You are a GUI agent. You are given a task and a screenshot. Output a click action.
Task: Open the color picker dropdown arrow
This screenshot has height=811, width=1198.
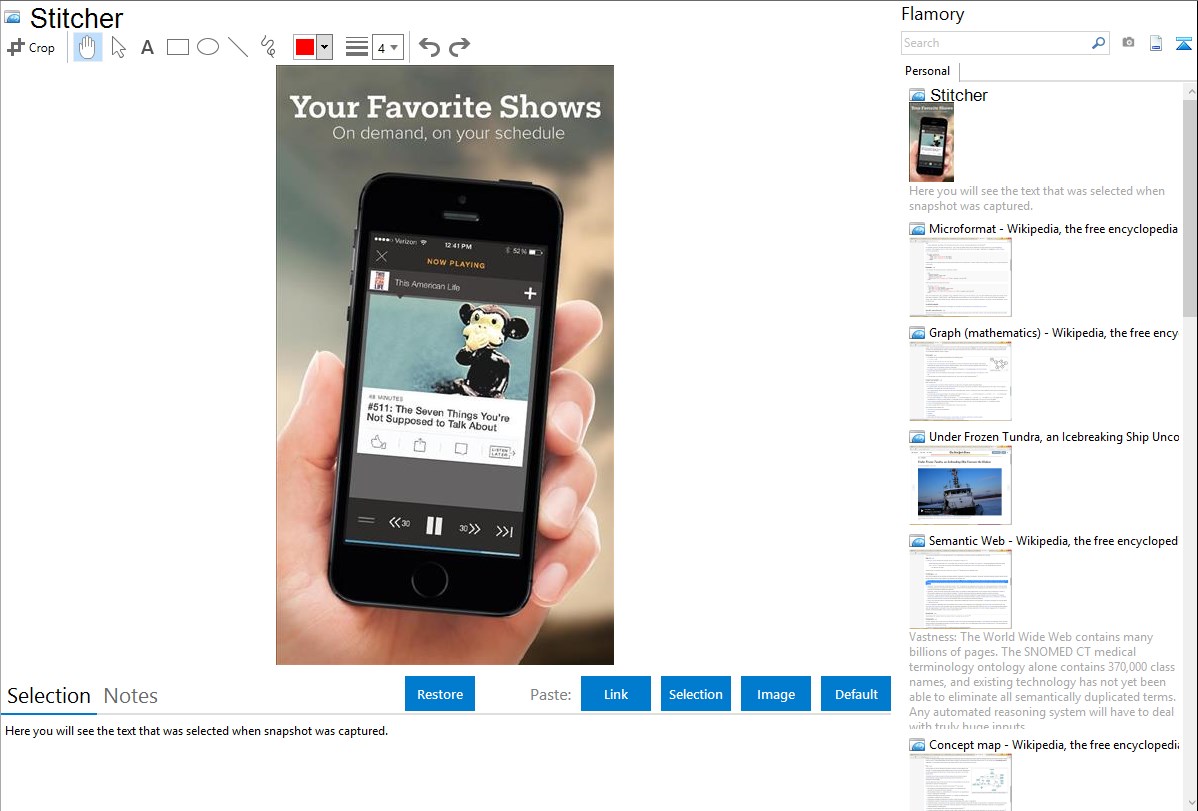tap(325, 47)
